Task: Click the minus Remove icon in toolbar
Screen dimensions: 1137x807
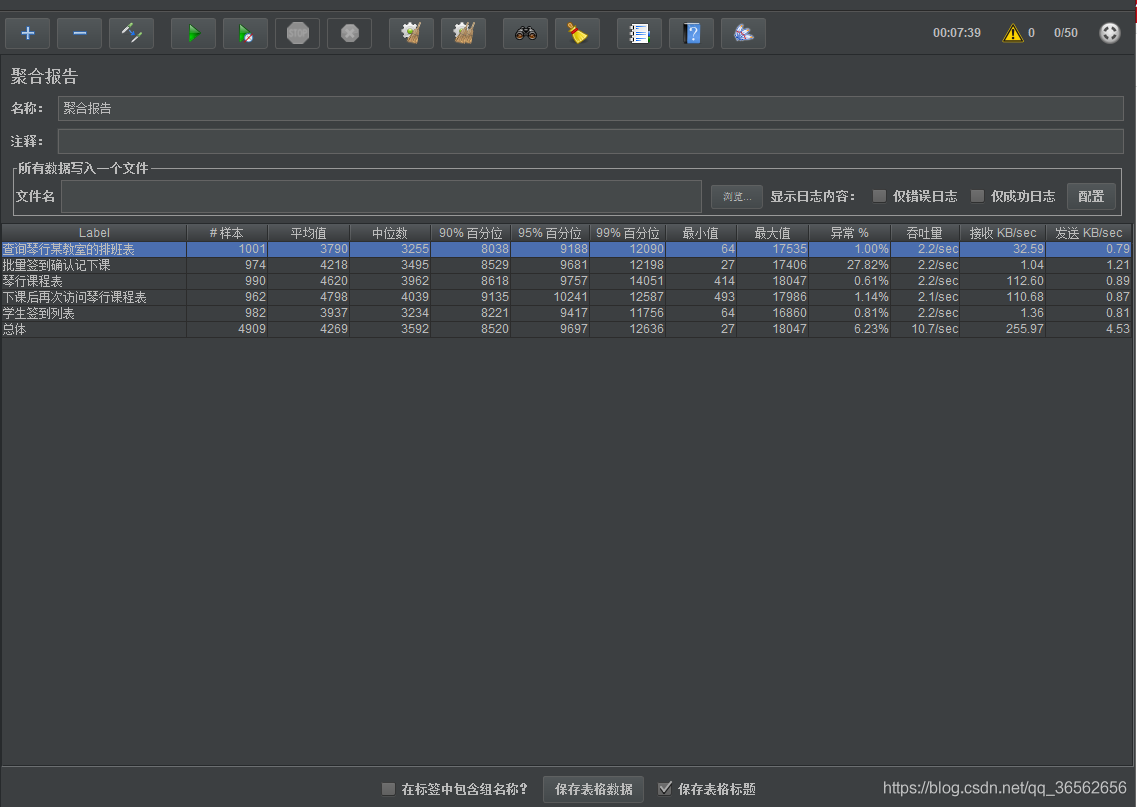Action: pyautogui.click(x=80, y=33)
